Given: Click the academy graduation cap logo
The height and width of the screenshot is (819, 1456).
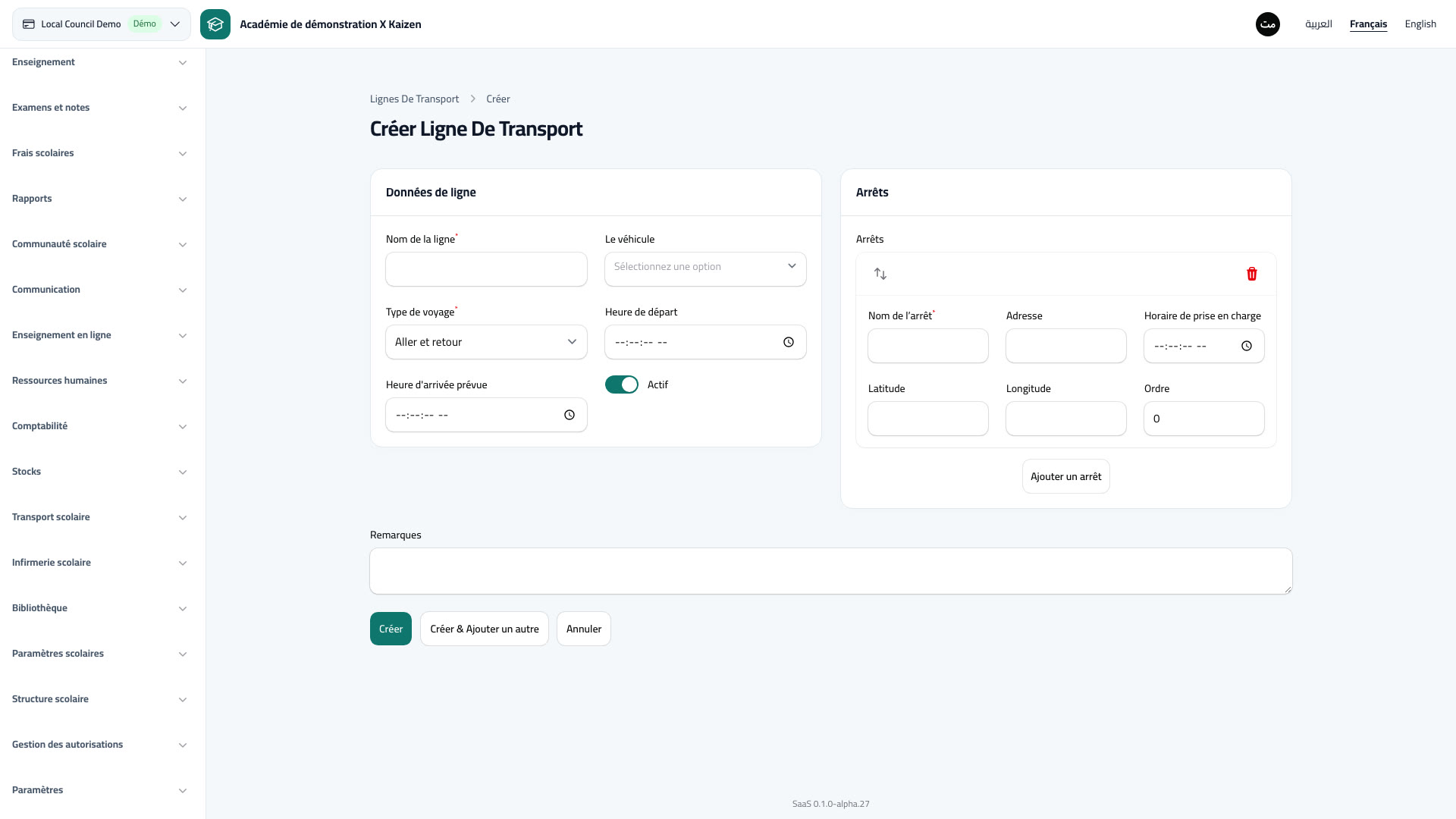Looking at the screenshot, I should tap(215, 24).
